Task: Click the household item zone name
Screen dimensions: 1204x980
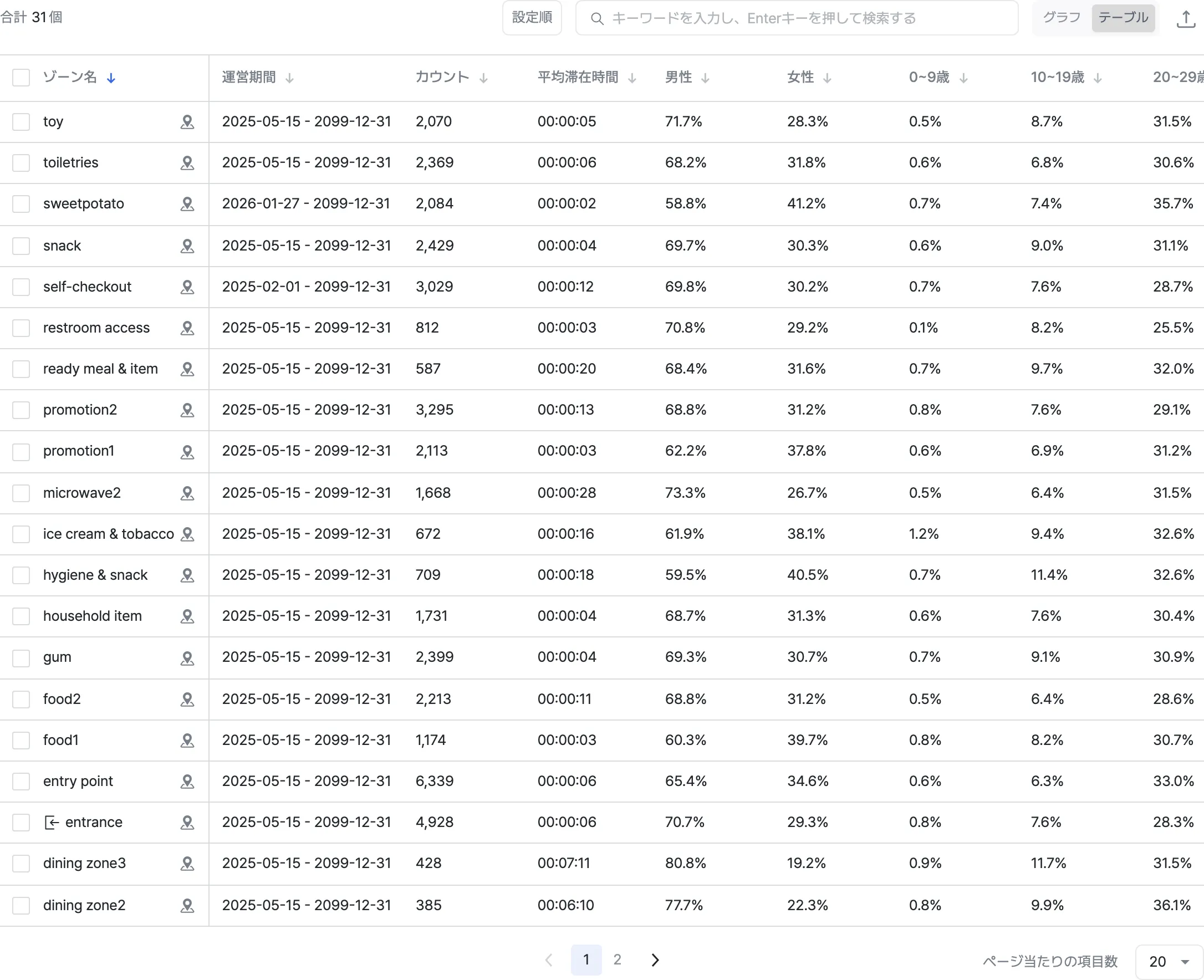Action: [93, 616]
